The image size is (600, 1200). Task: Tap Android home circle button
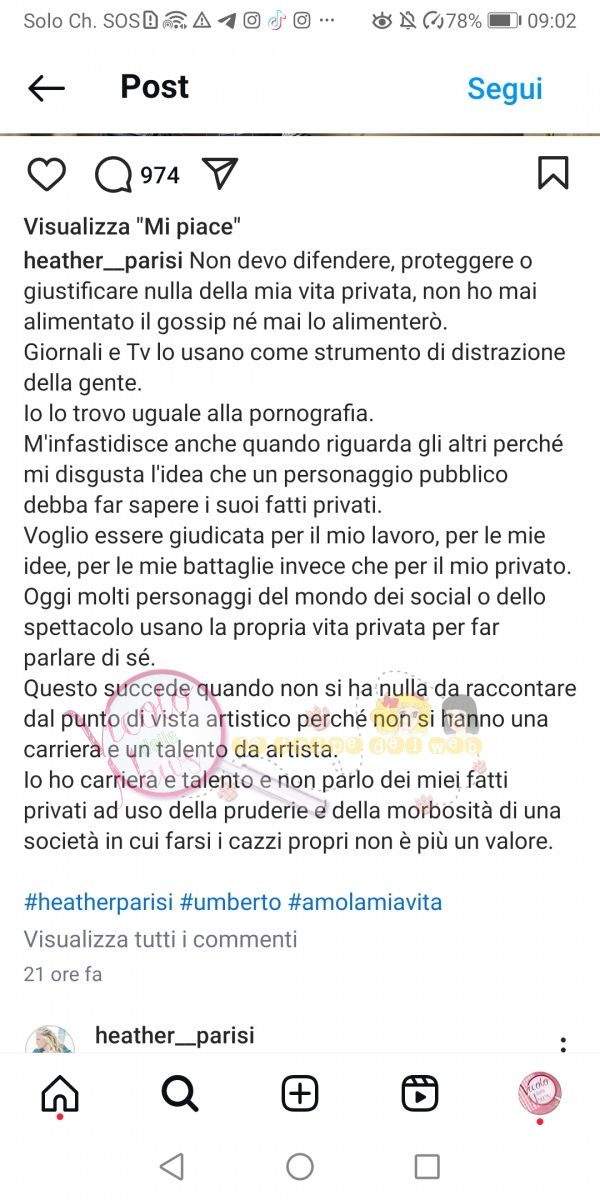pyautogui.click(x=300, y=1166)
